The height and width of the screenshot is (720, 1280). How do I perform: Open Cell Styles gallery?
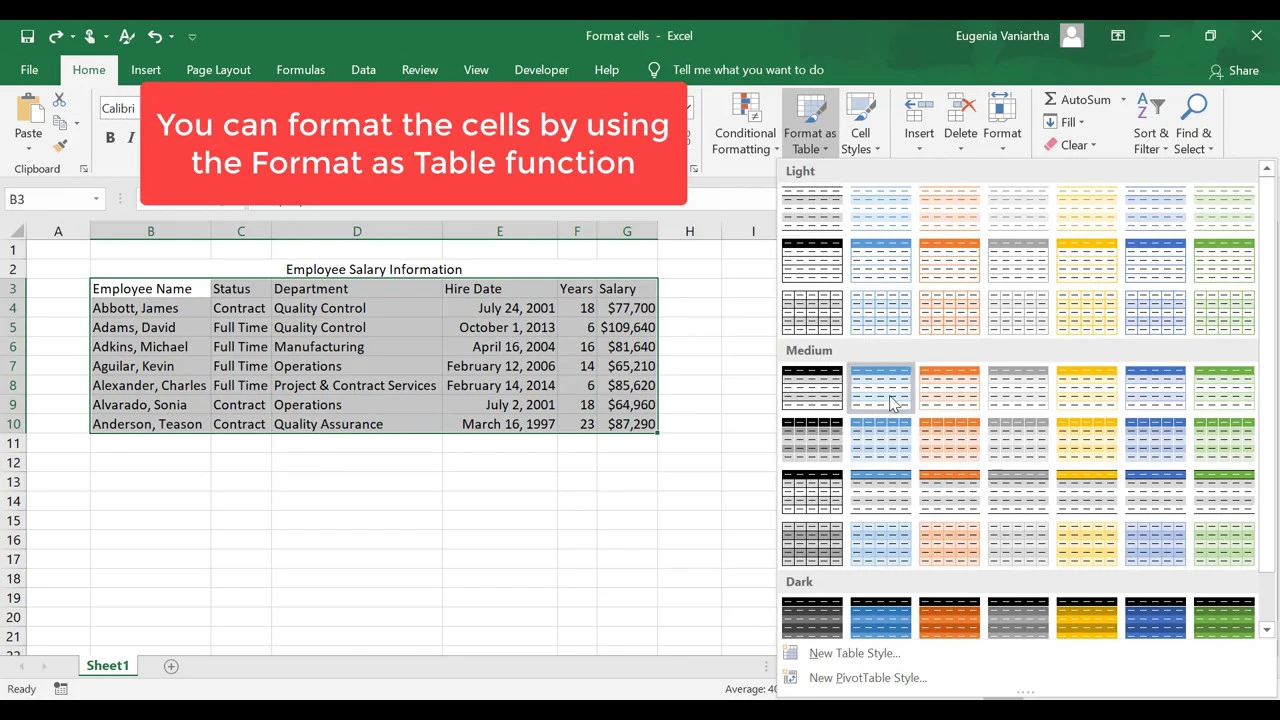pyautogui.click(x=860, y=124)
